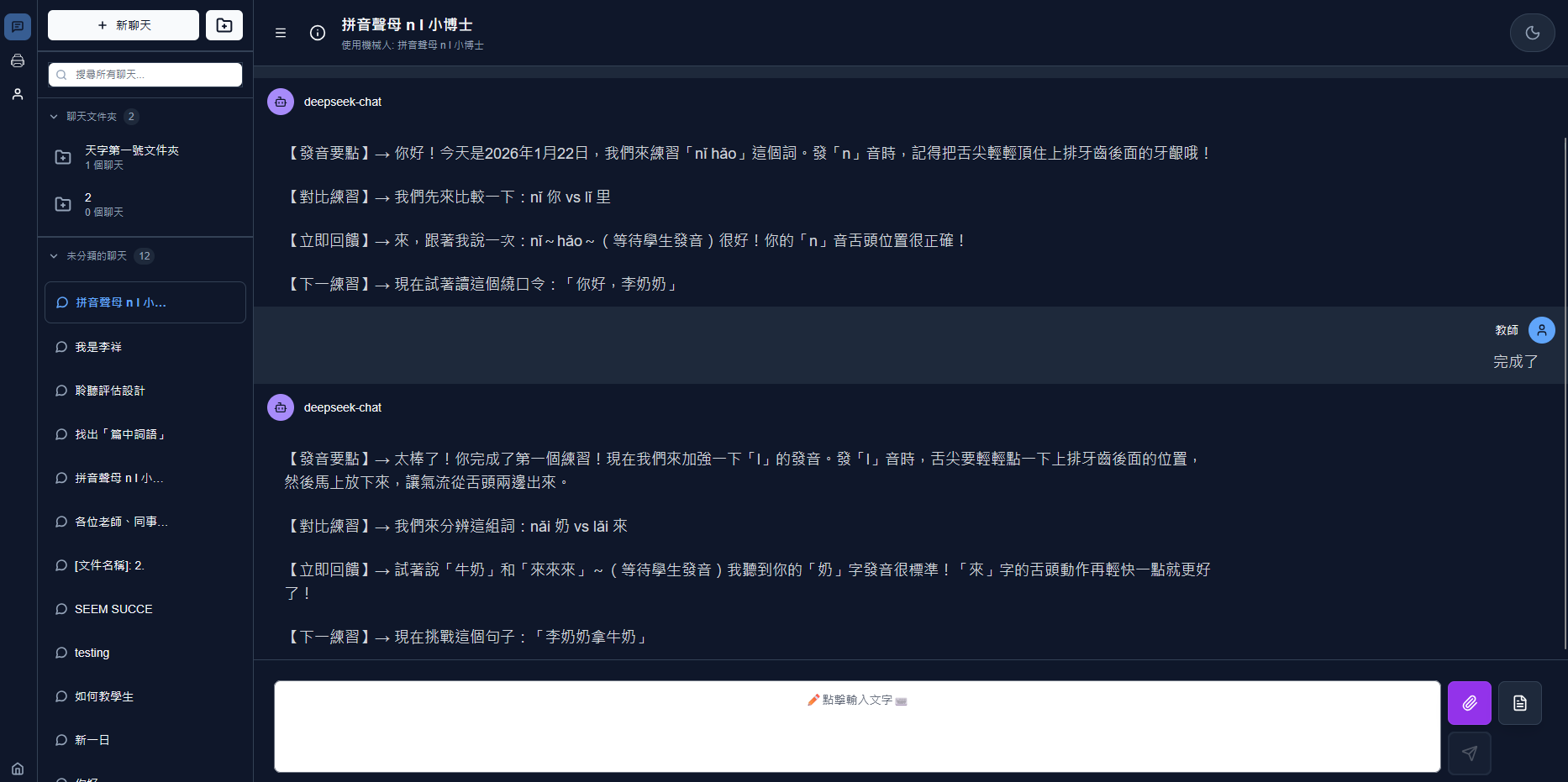1568x782 pixels.
Task: Click the home icon at the bottom left
Action: click(18, 769)
